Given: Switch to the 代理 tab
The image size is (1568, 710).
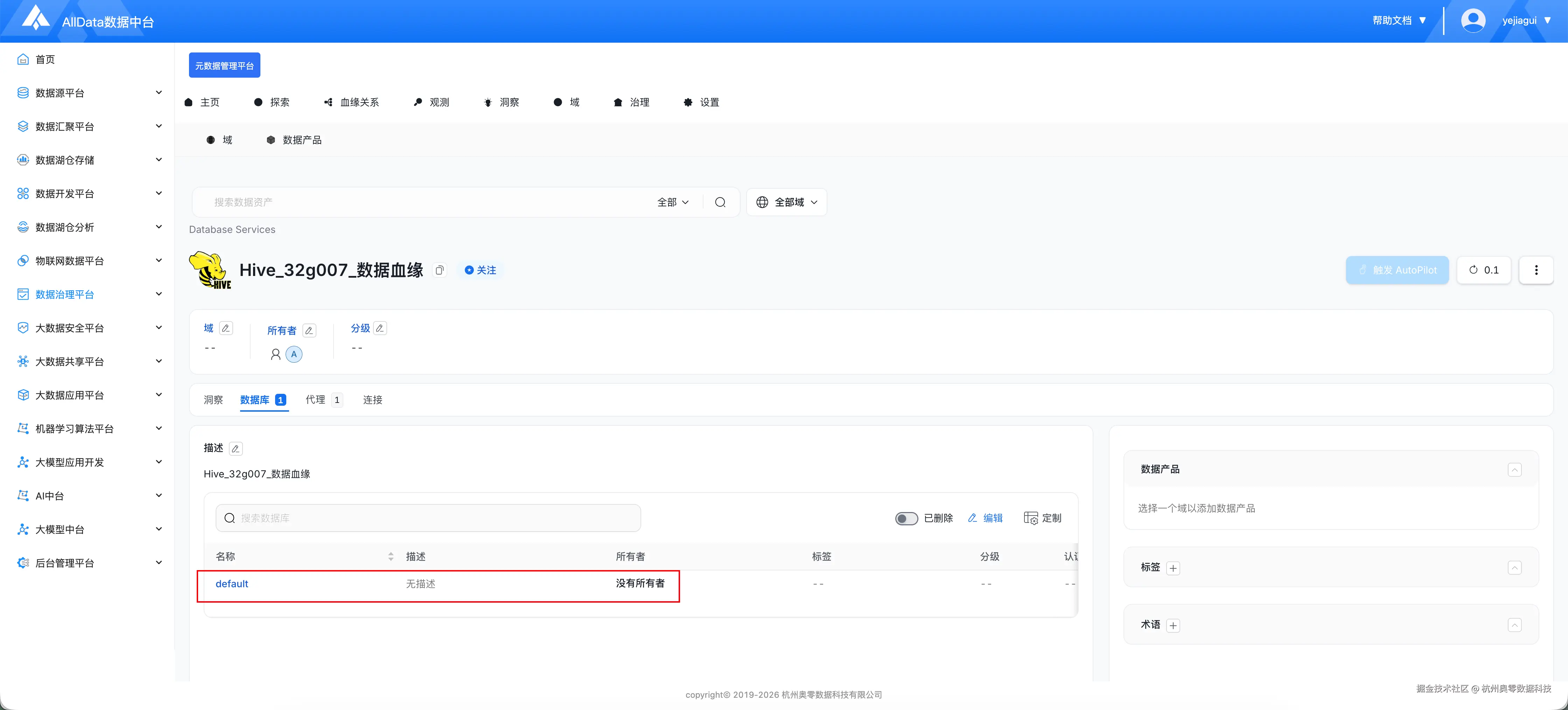Looking at the screenshot, I should 324,400.
